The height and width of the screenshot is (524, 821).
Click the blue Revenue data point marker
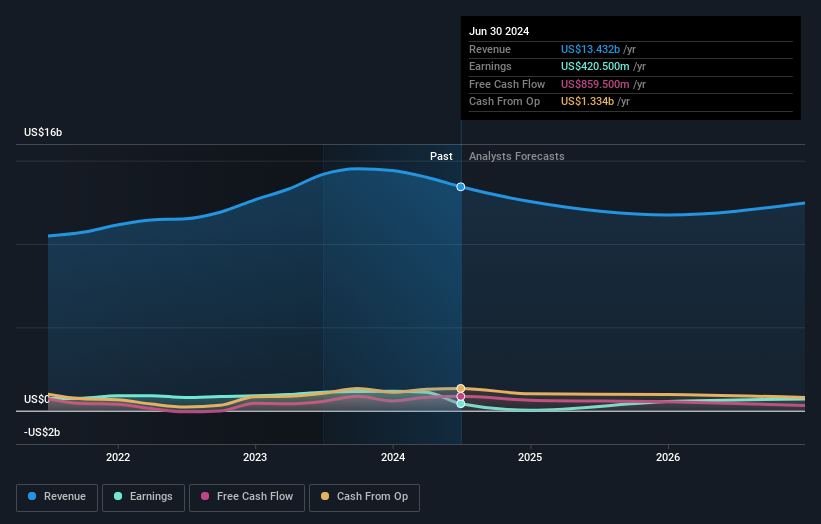point(461,187)
